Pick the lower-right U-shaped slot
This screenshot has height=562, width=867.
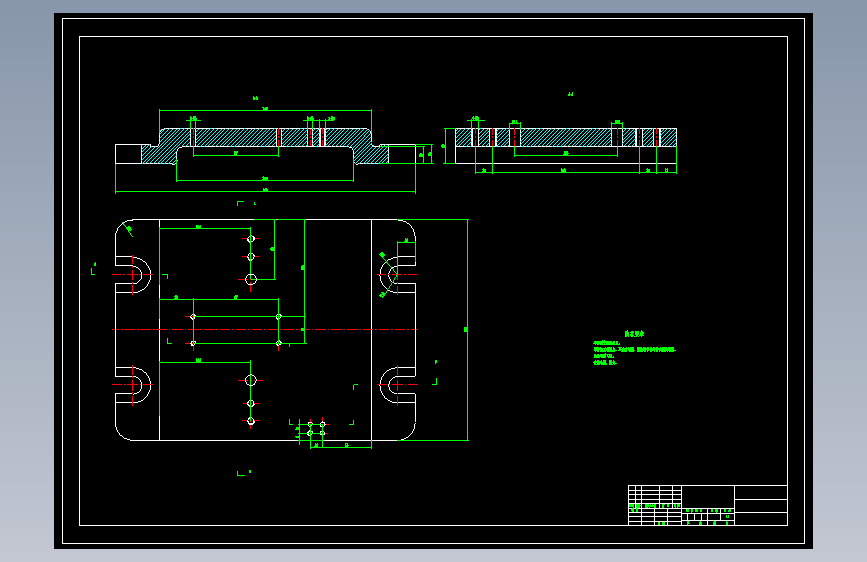pos(398,384)
